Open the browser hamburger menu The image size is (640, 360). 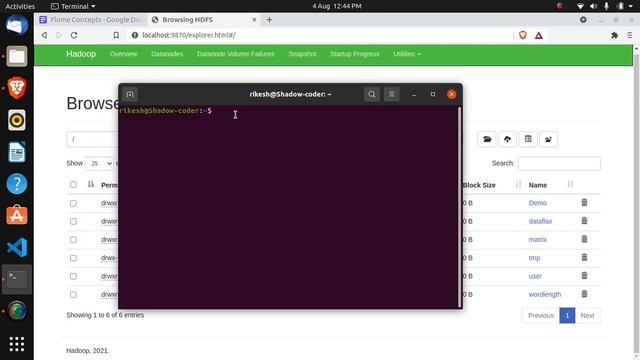pyautogui.click(x=630, y=36)
